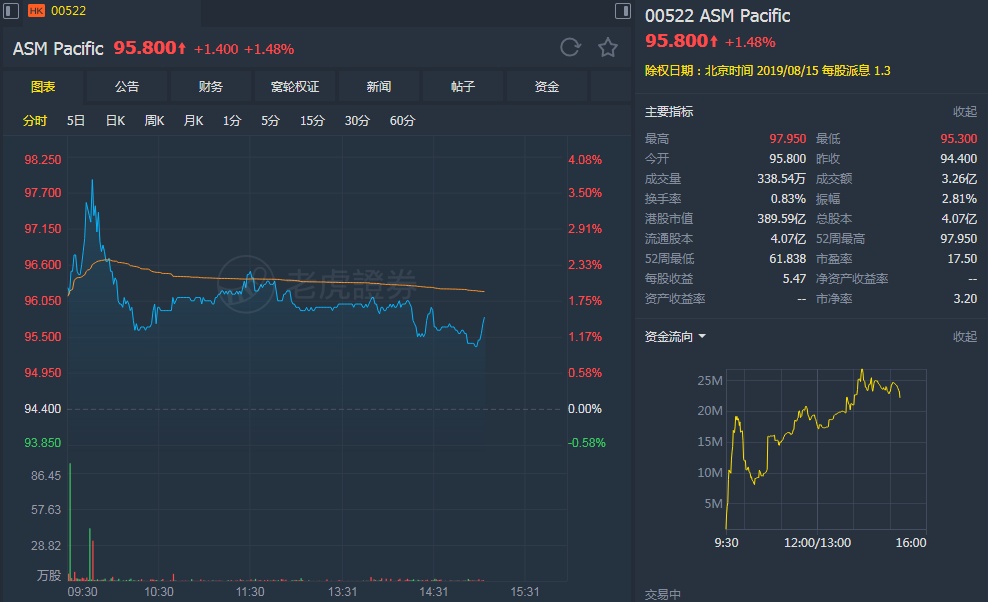Click the refresh quote icon
Viewport: 988px width, 602px height.
point(570,47)
